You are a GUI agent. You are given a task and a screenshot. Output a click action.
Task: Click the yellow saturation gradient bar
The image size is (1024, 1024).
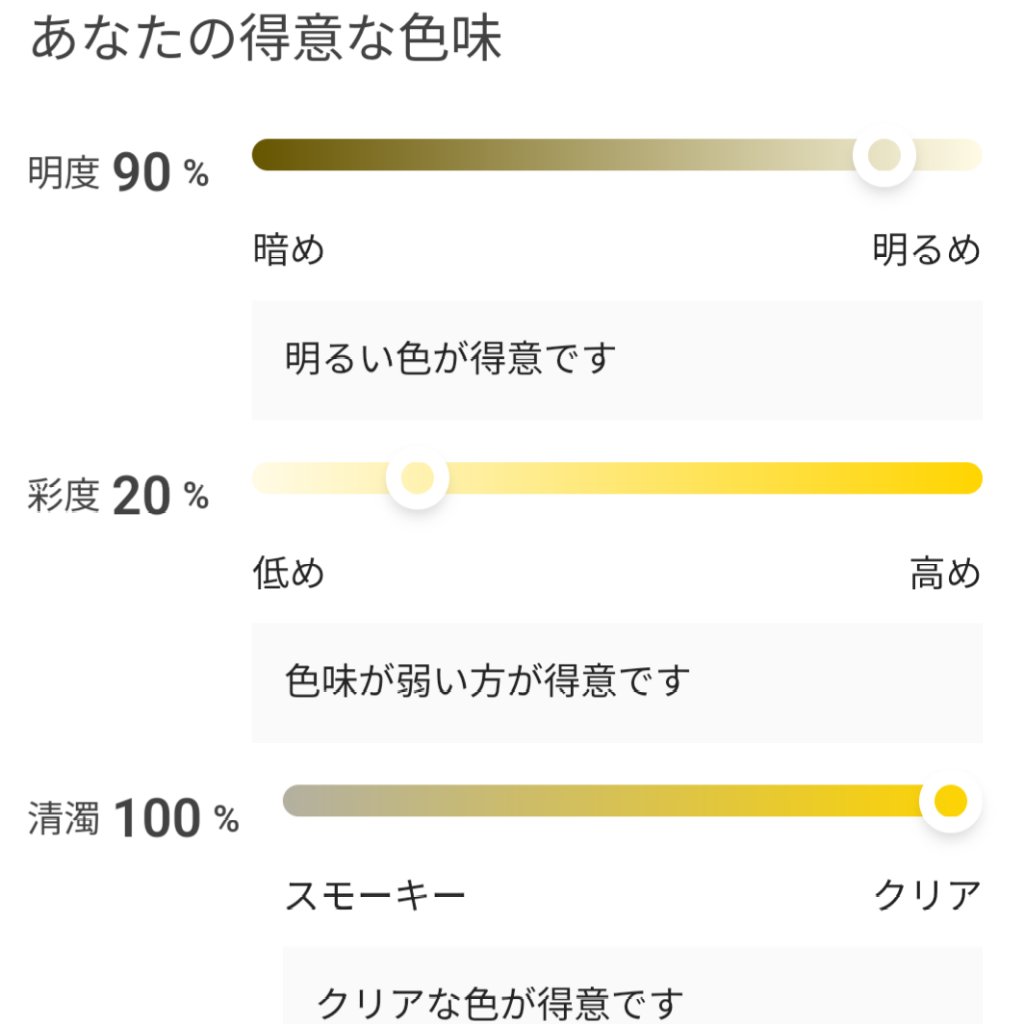[x=650, y=480]
